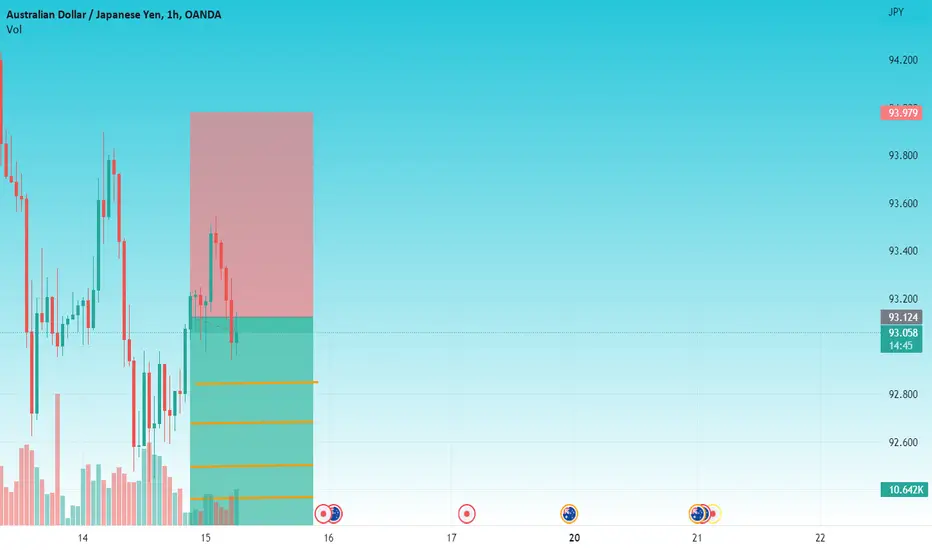This screenshot has width=932, height=550.
Task: Select the topmost orange target line
Action: pyautogui.click(x=257, y=383)
